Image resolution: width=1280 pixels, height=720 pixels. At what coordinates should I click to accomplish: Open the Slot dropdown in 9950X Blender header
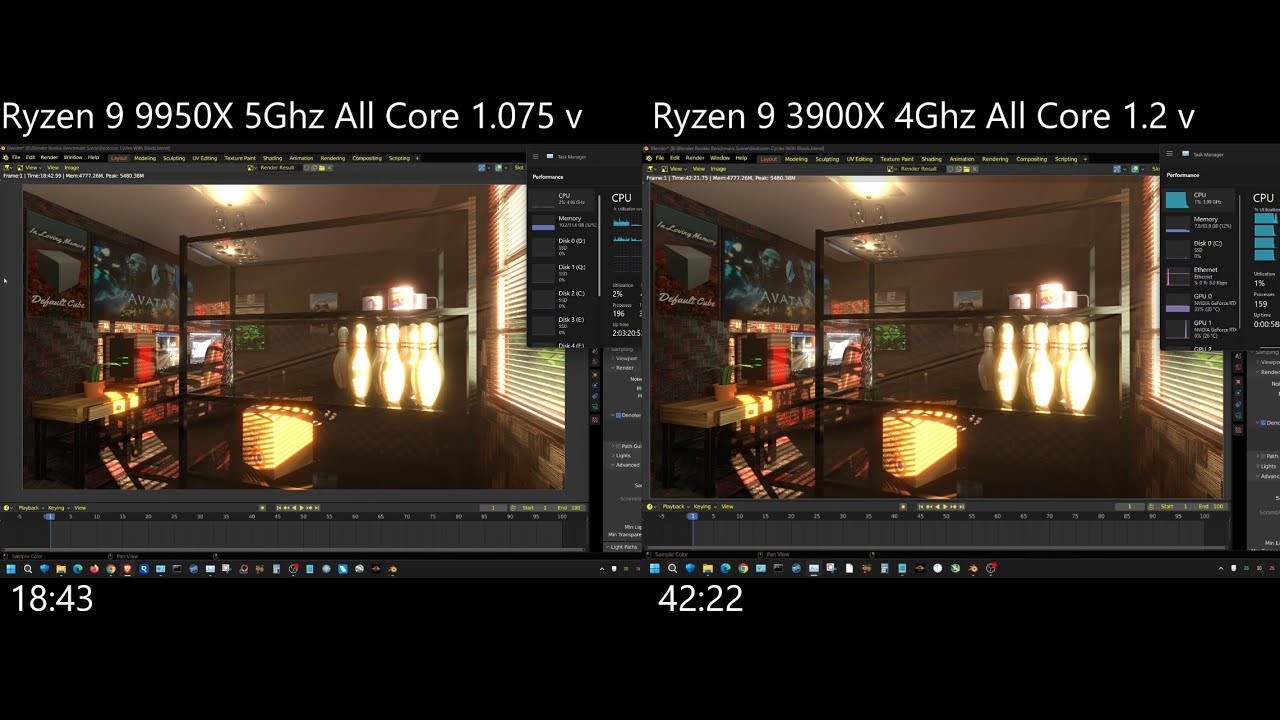tap(520, 168)
